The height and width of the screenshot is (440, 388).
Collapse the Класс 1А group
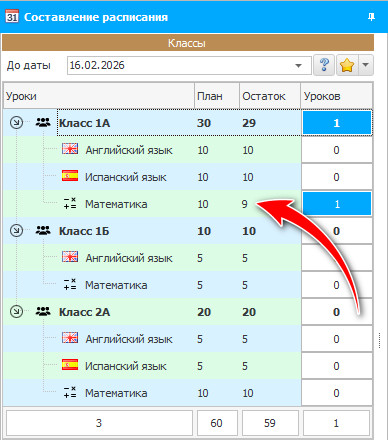(16, 123)
